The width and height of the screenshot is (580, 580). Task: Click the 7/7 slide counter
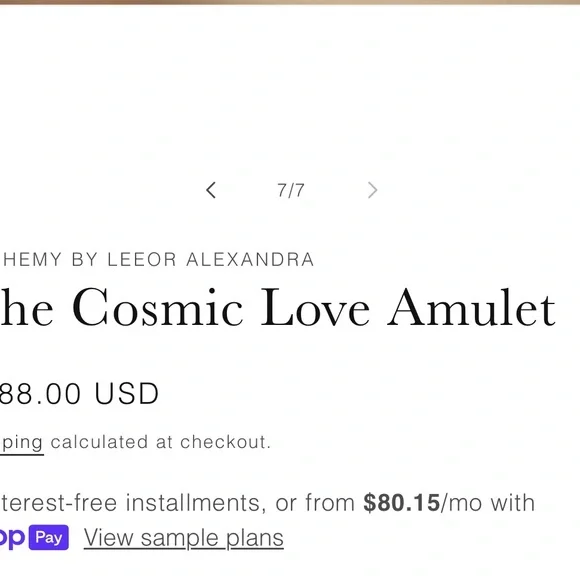pos(291,190)
